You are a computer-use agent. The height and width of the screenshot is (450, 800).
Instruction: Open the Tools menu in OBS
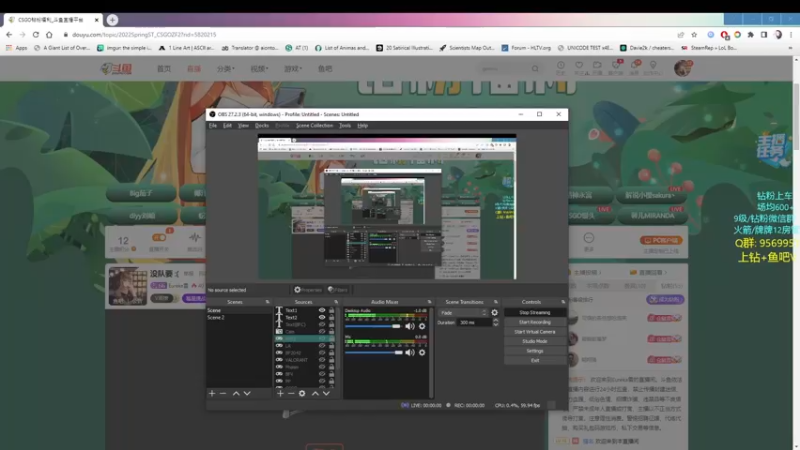(x=345, y=126)
